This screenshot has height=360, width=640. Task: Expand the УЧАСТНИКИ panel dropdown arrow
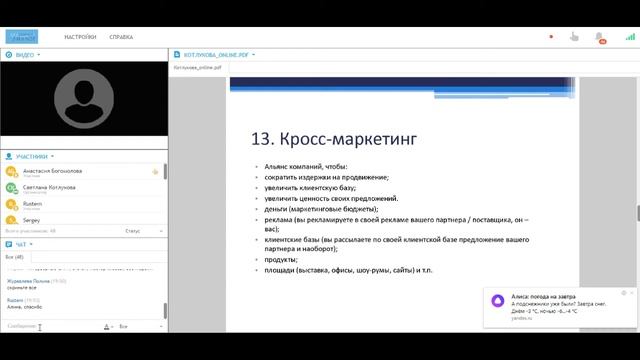(x=52, y=156)
